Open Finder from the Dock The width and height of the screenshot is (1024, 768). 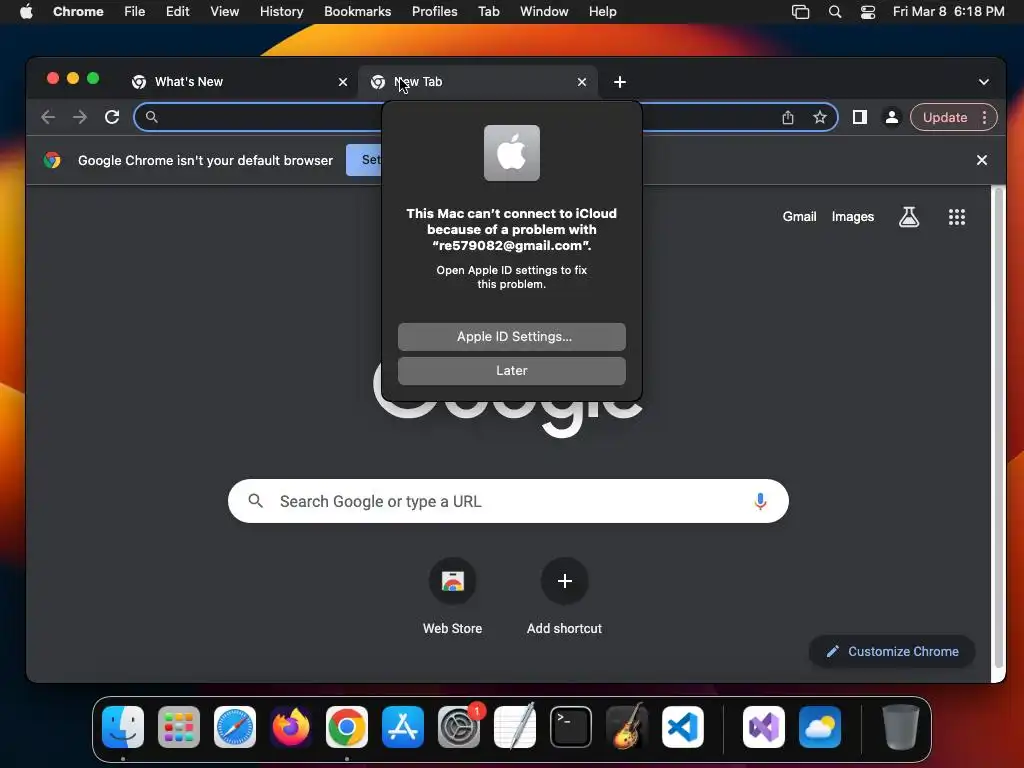[123, 727]
